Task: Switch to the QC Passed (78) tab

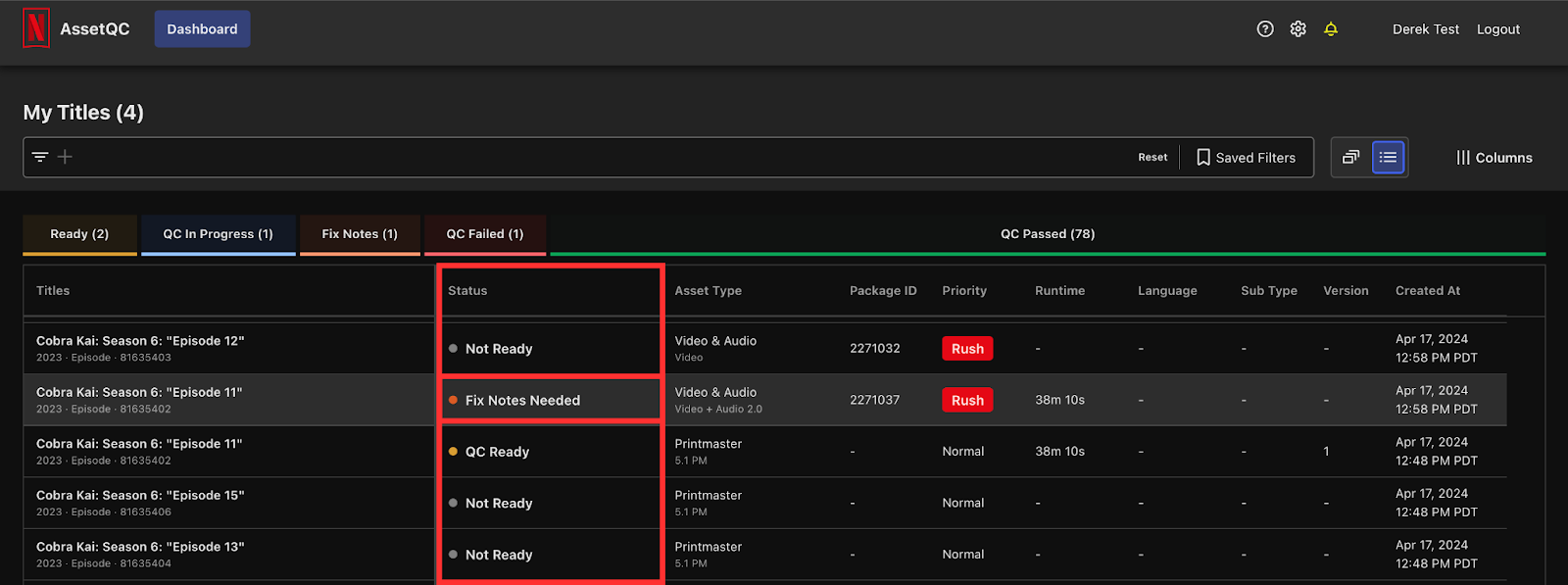Action: (x=1048, y=234)
